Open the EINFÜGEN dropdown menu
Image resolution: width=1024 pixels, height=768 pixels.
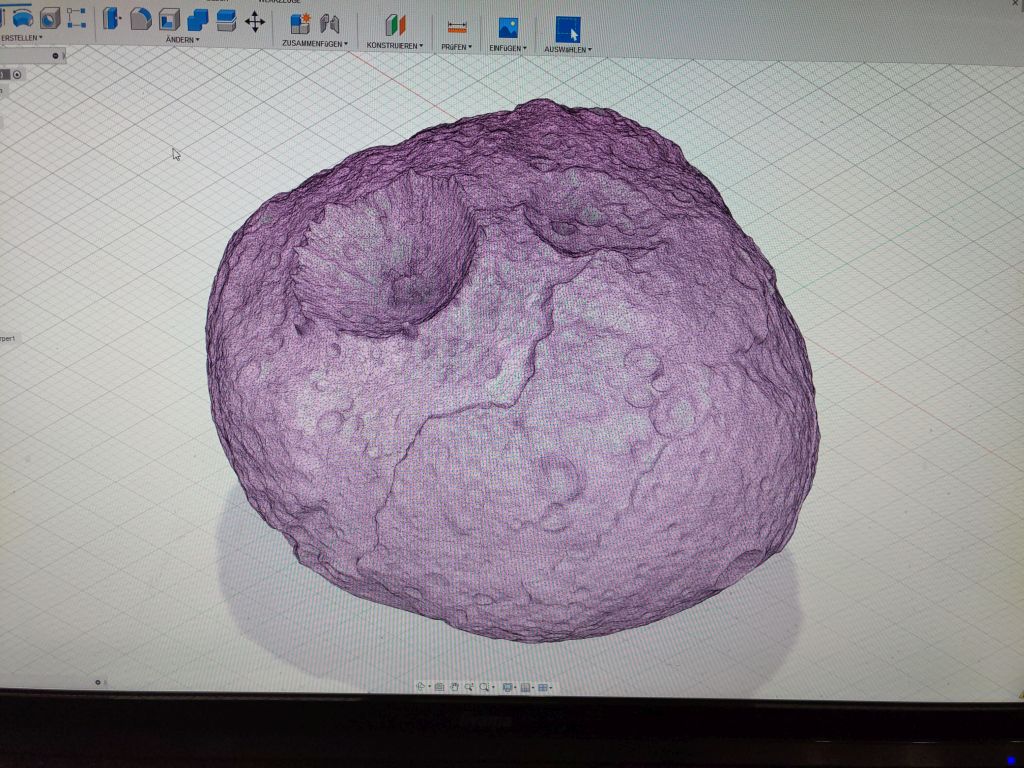coord(508,48)
